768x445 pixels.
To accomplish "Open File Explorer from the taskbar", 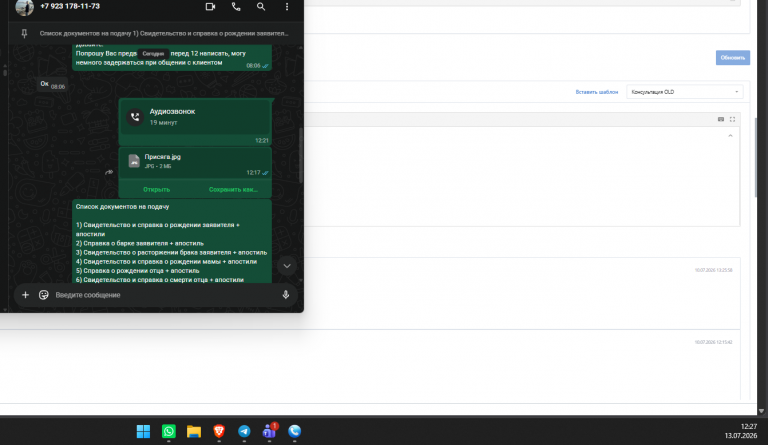I will click(x=194, y=431).
